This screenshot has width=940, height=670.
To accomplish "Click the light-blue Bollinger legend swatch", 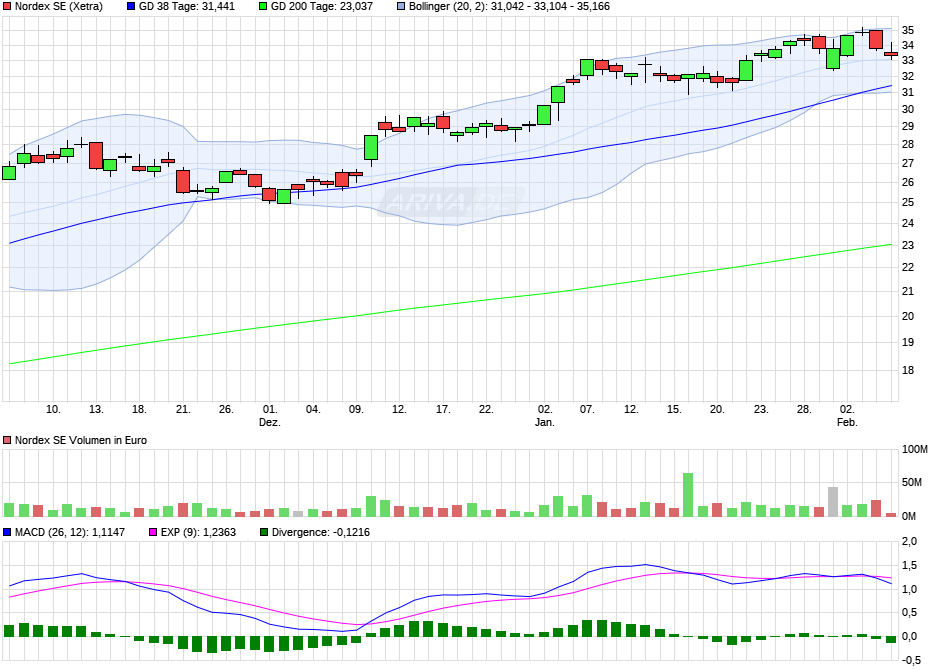I will tap(401, 7).
